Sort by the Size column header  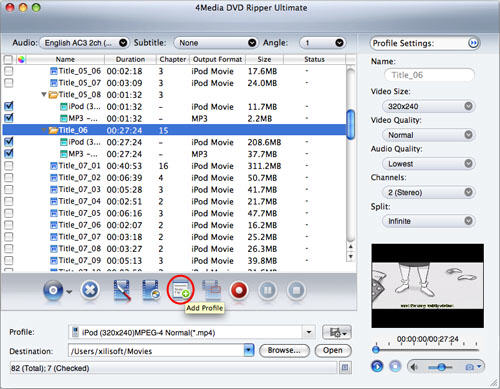click(264, 59)
